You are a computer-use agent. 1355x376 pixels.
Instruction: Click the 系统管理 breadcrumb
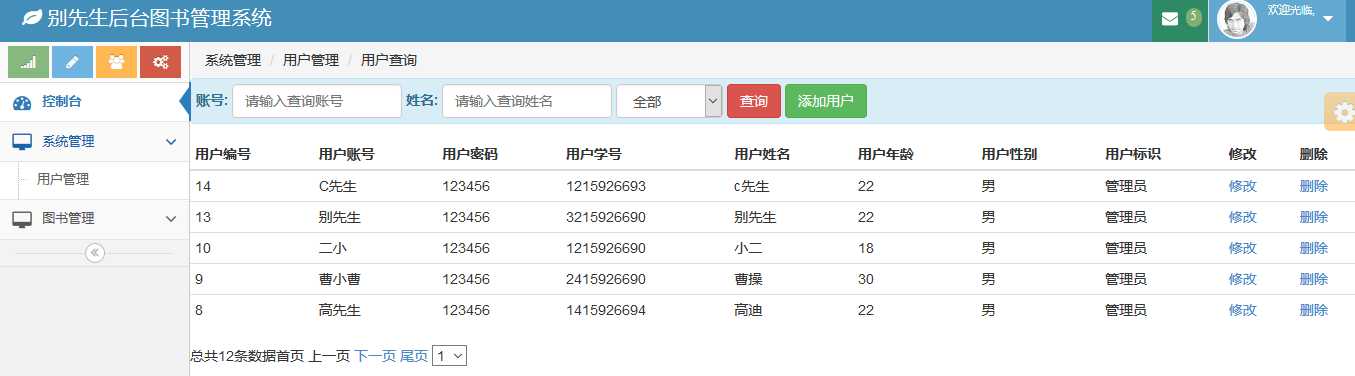coord(233,60)
